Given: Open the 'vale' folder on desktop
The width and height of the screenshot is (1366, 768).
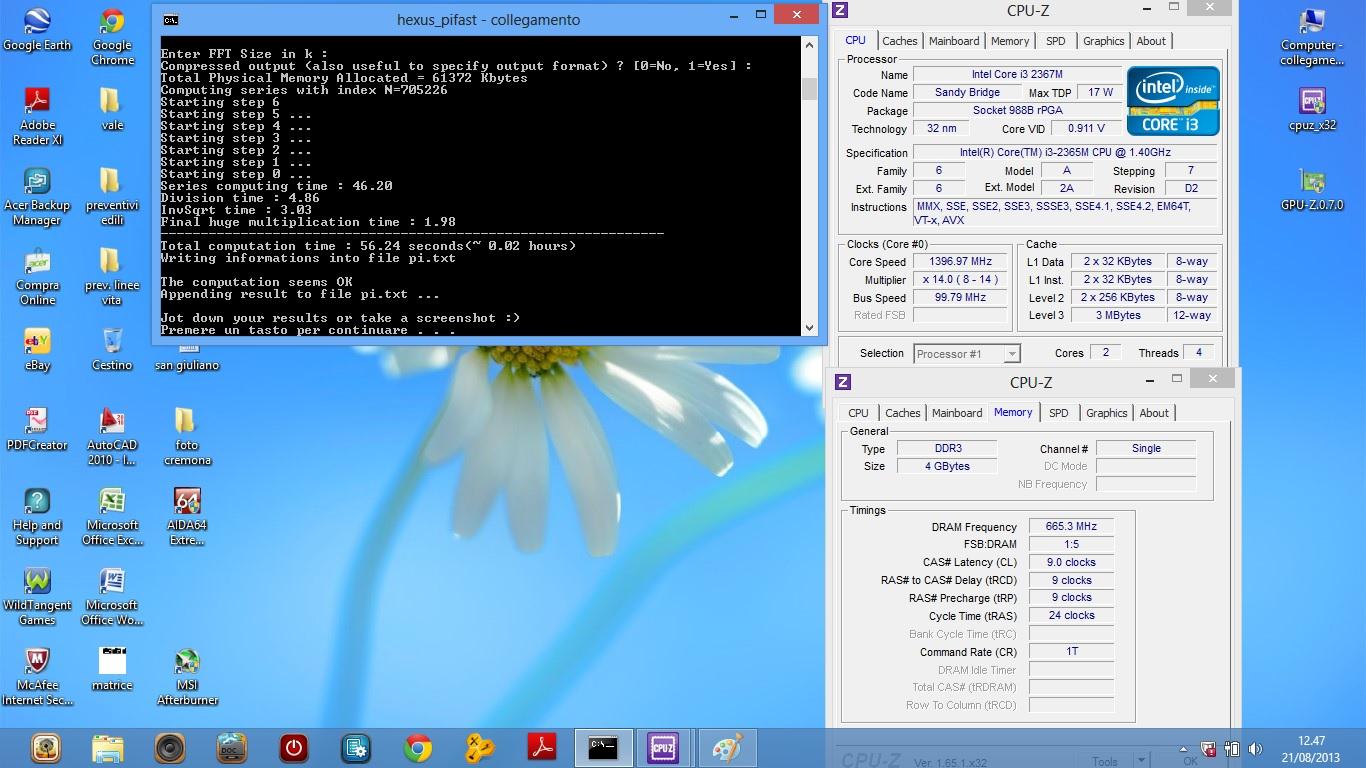Looking at the screenshot, I should tap(112, 109).
